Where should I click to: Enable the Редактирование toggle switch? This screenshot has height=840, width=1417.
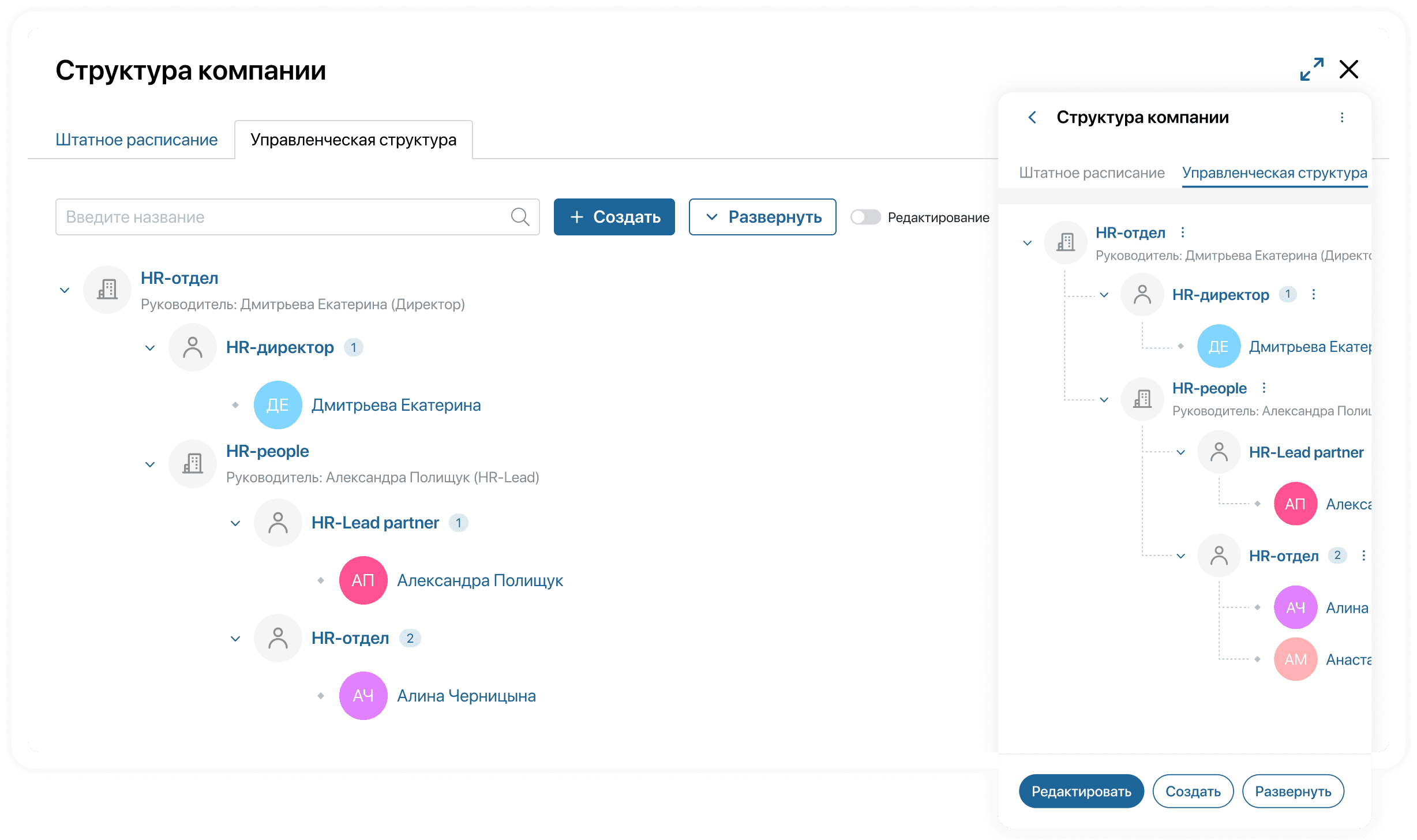pos(865,217)
